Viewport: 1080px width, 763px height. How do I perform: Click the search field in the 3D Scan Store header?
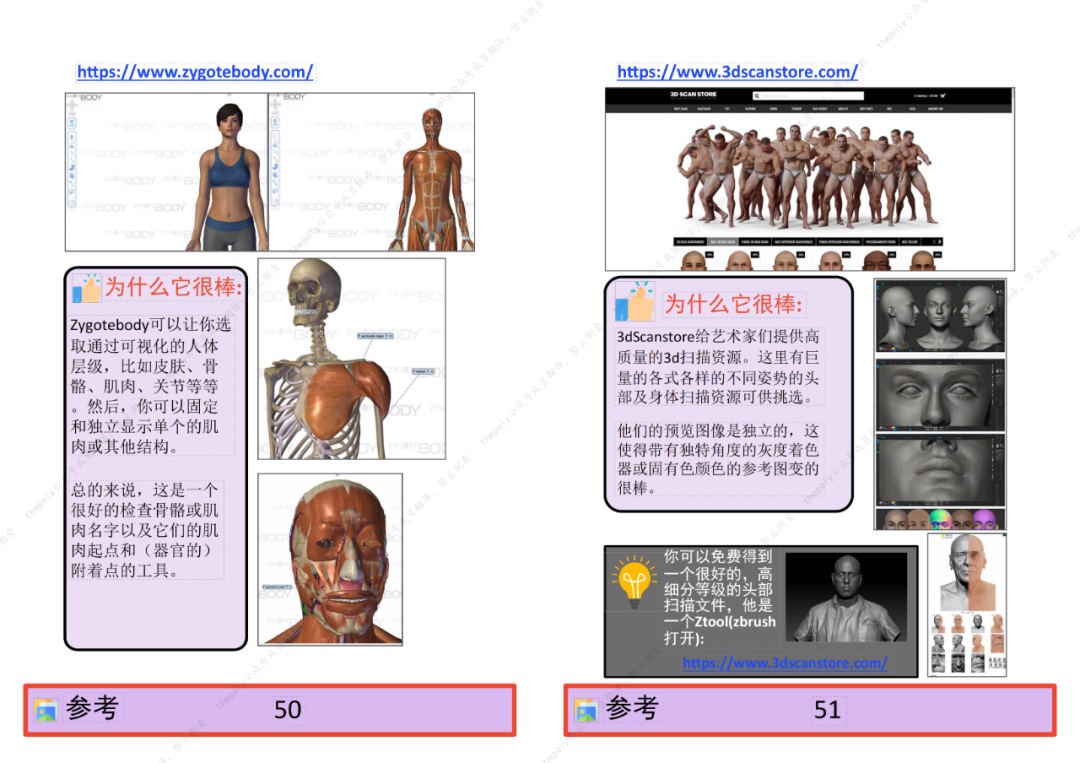tap(808, 96)
